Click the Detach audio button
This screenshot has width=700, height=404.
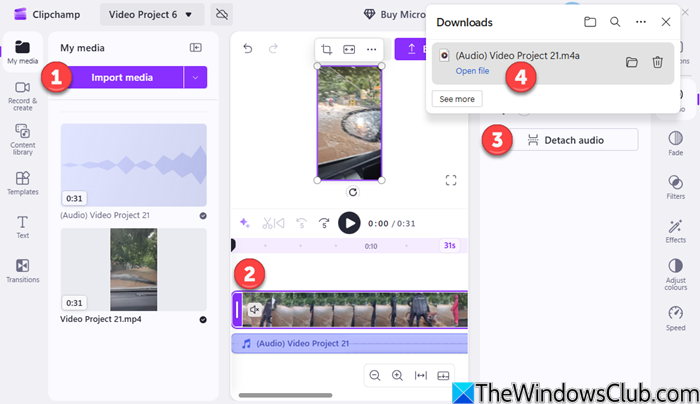565,140
